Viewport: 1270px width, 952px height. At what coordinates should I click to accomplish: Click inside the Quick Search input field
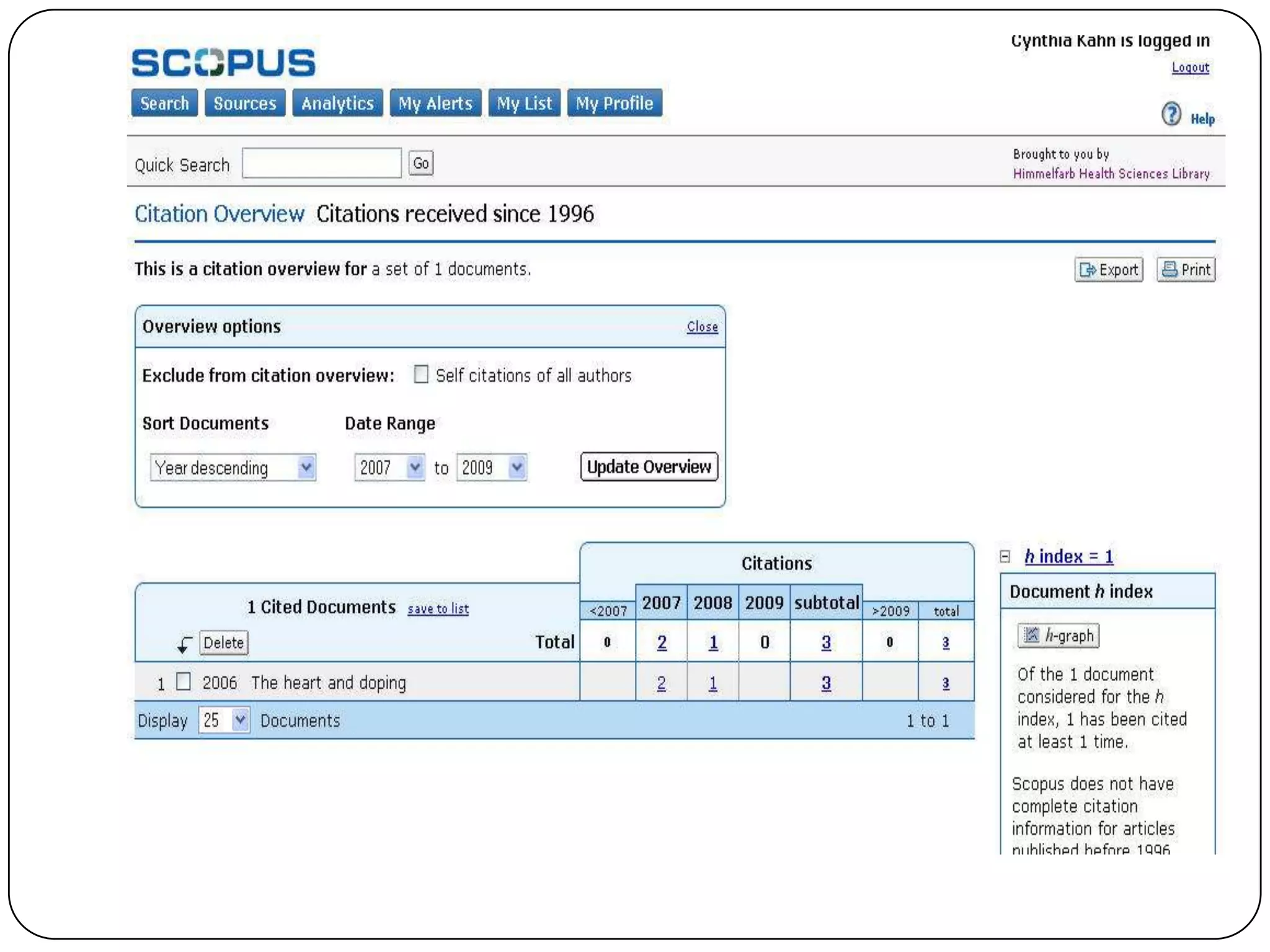tap(322, 163)
